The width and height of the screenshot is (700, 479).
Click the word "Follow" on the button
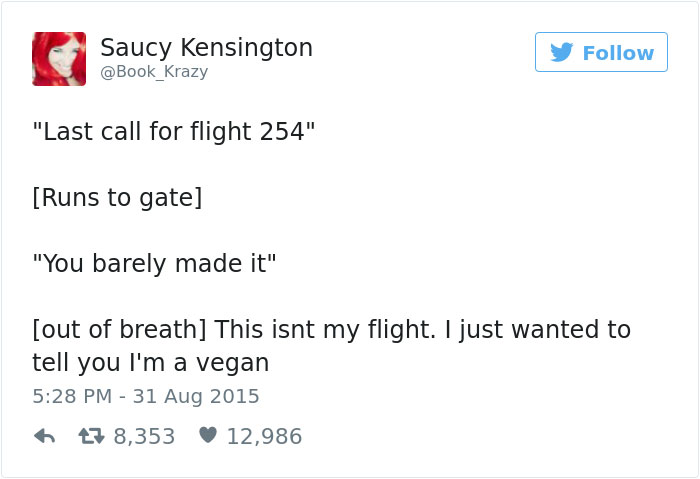[x=618, y=53]
